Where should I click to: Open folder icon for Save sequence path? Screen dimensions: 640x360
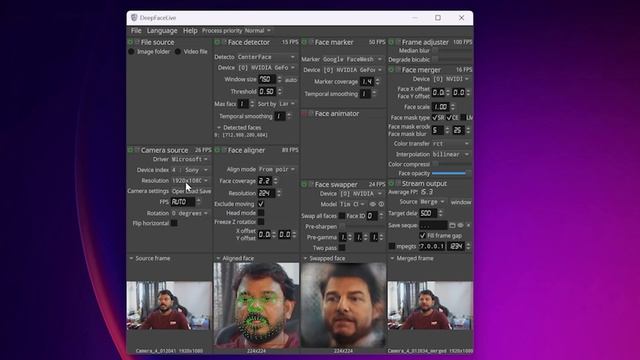click(452, 225)
